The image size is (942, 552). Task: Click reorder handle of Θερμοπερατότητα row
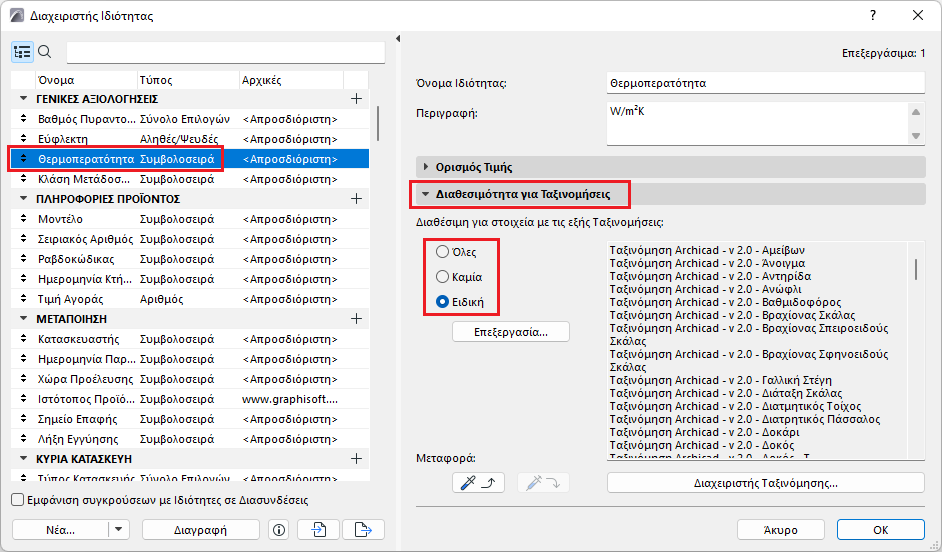[23, 159]
